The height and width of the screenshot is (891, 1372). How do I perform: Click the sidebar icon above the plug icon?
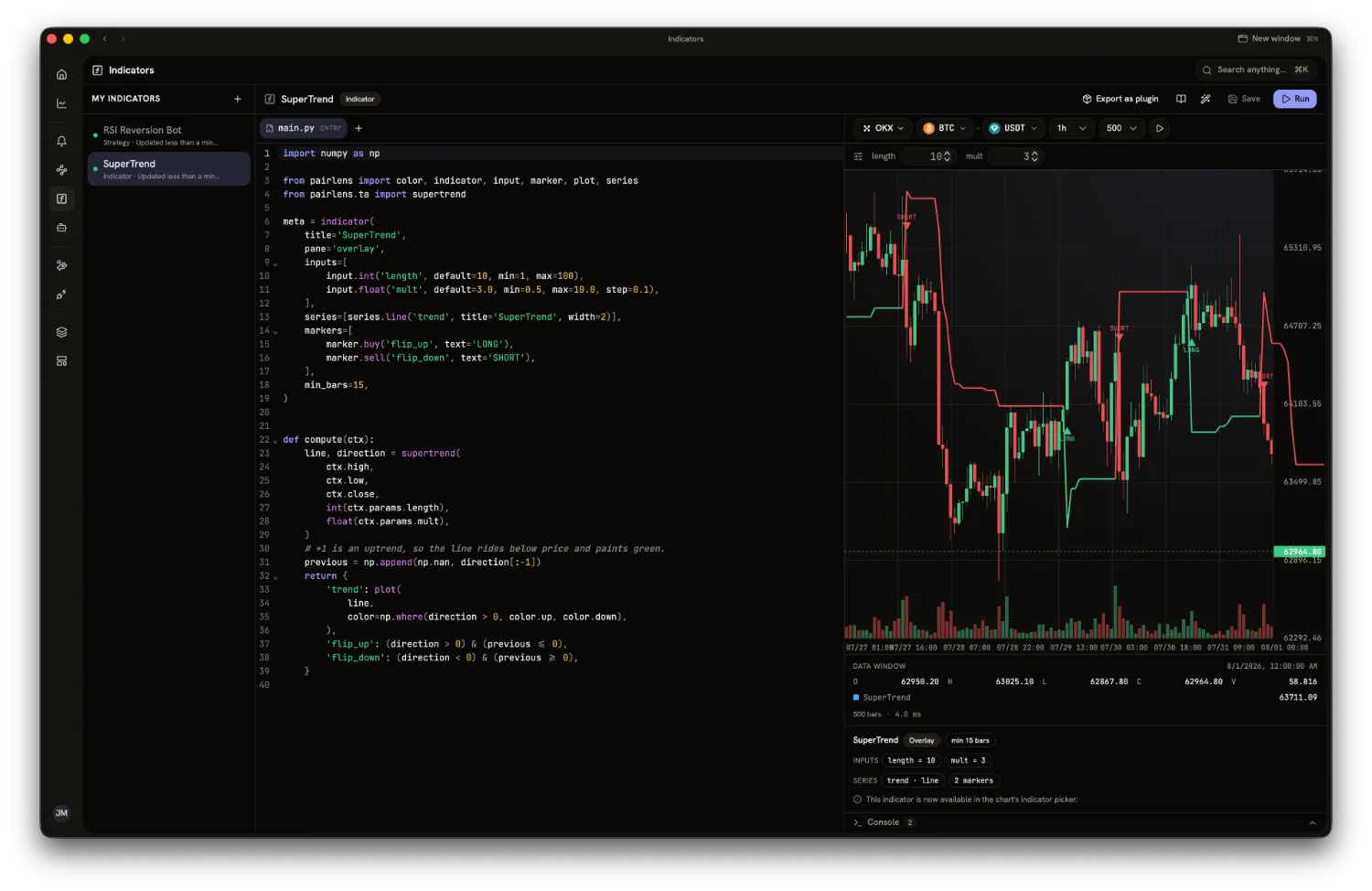pyautogui.click(x=61, y=265)
